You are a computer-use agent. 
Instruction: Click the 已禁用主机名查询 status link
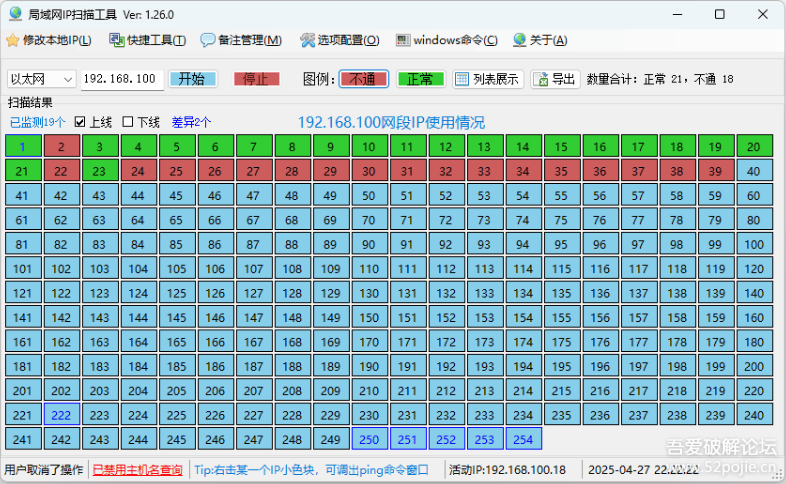point(136,469)
